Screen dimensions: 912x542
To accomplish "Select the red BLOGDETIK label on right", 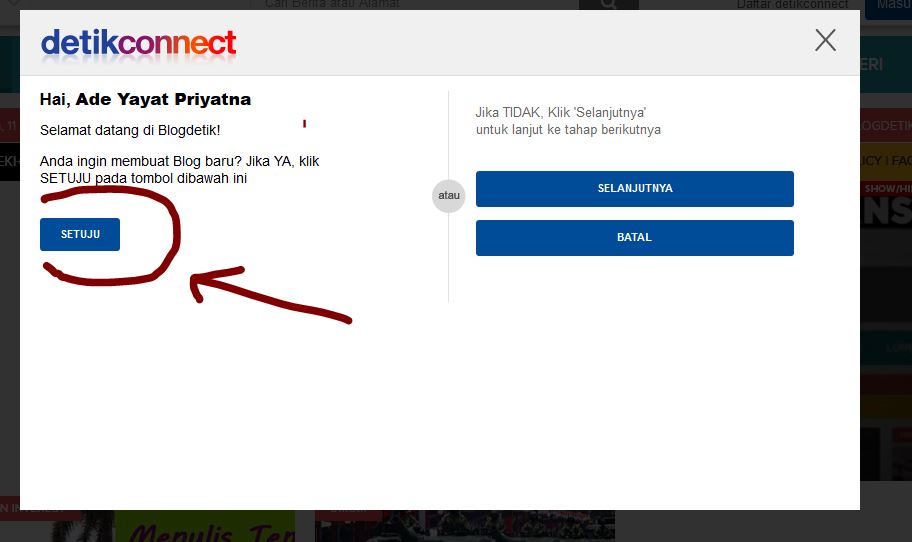I will point(886,126).
